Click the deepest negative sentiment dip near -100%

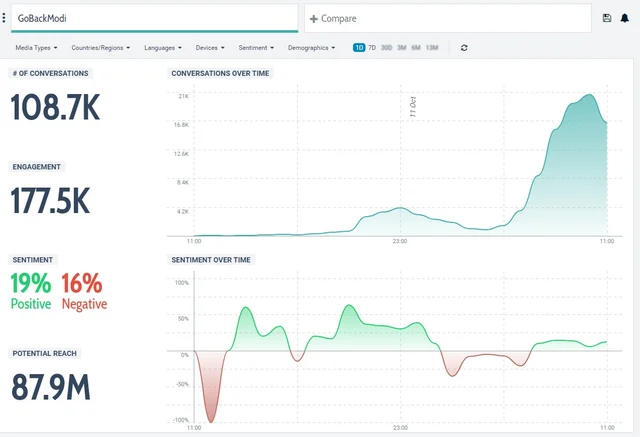tap(211, 421)
